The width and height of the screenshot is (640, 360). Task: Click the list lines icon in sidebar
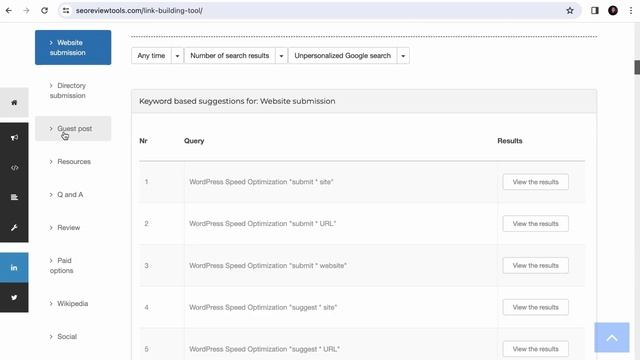click(14, 198)
